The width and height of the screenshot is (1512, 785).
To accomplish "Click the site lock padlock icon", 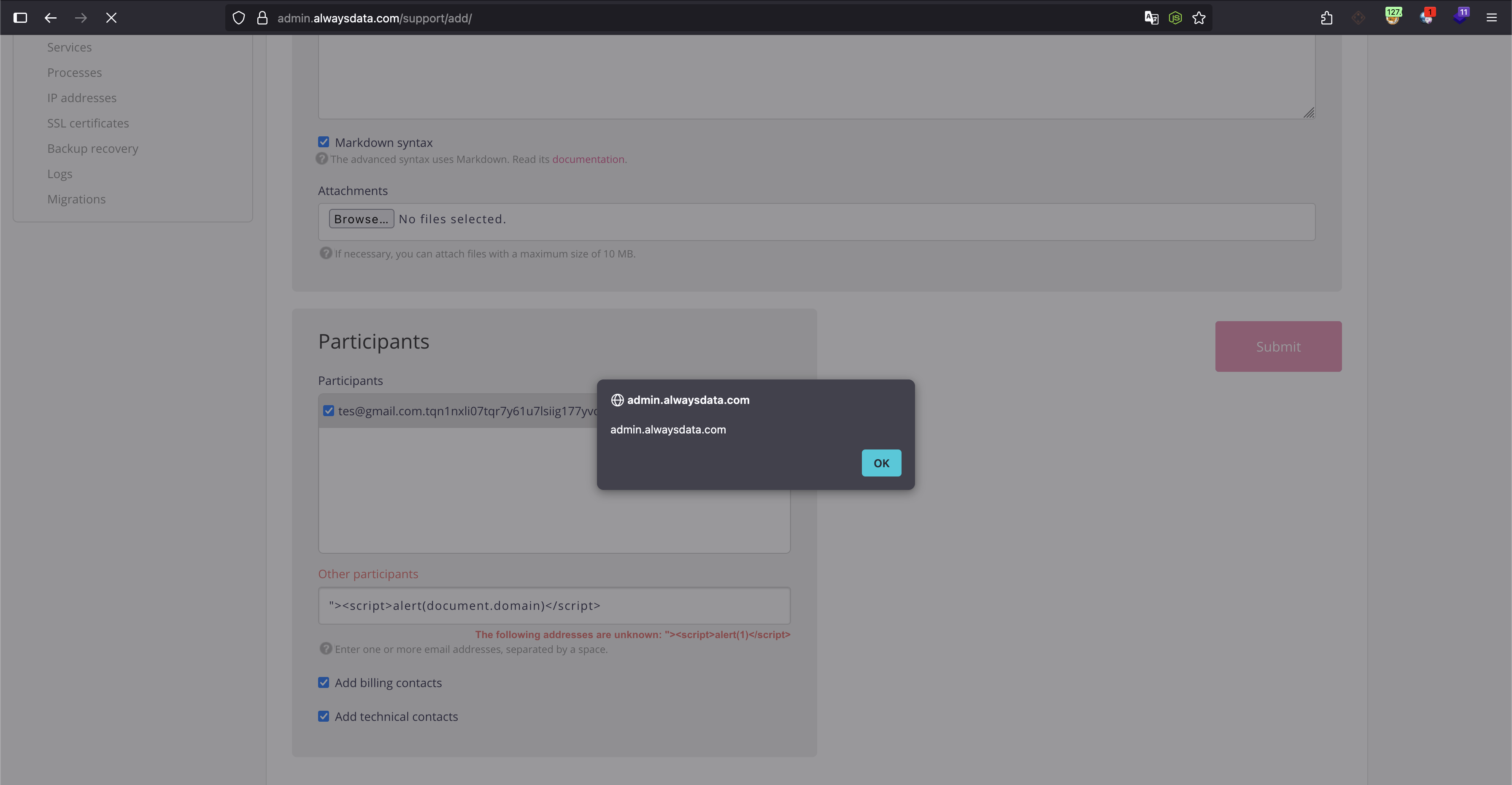I will click(262, 18).
